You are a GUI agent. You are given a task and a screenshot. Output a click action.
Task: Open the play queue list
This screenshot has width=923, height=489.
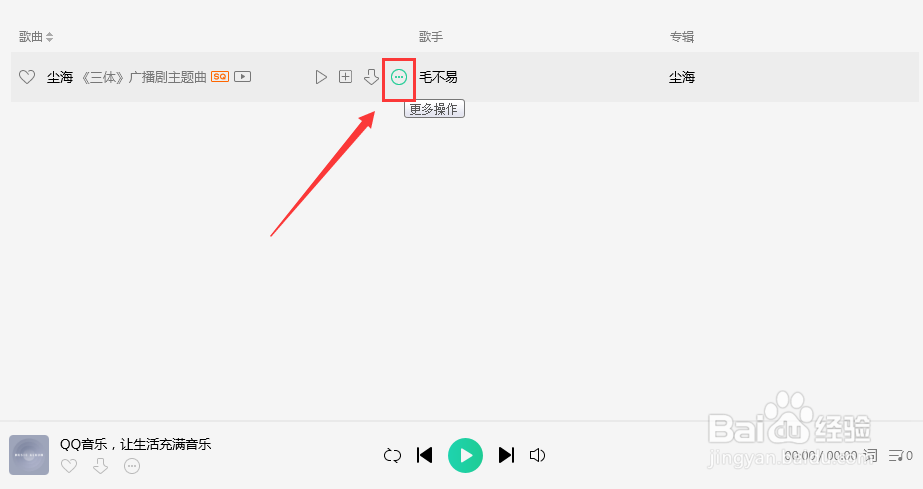pyautogui.click(x=901, y=455)
